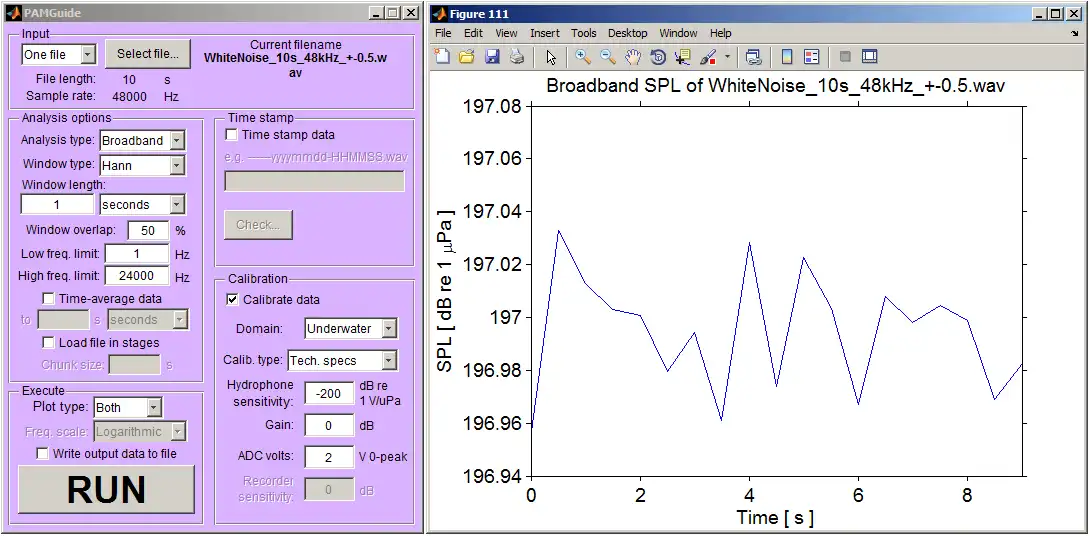
Task: Click the large RUN button
Action: [106, 489]
